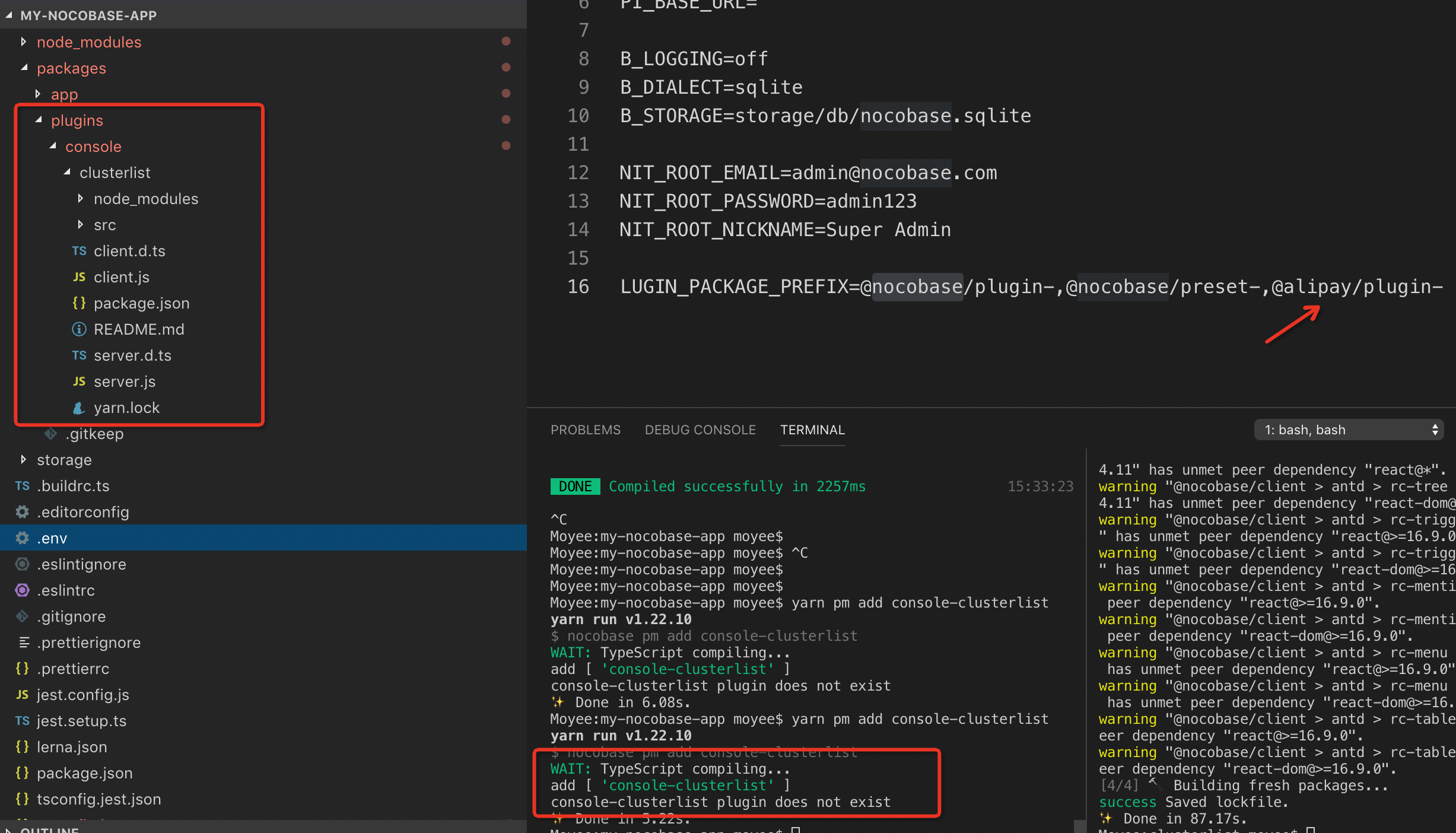Screen dimensions: 1456x833
Task: Click the JS icon next to jest.config.js
Action: [x=21, y=695]
